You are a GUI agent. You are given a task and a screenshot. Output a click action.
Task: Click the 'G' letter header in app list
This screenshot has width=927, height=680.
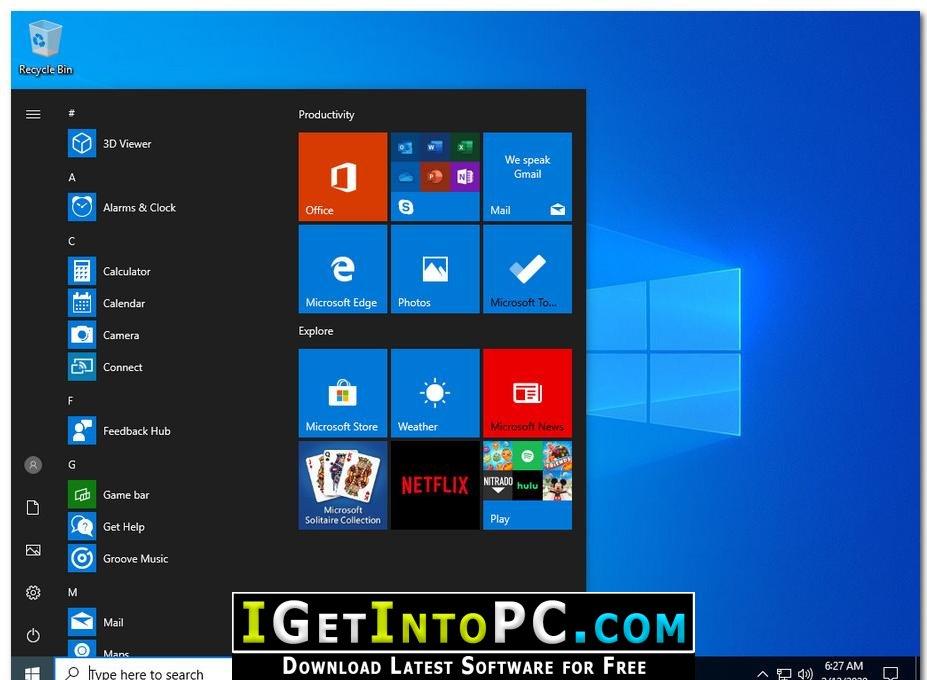pos(72,465)
